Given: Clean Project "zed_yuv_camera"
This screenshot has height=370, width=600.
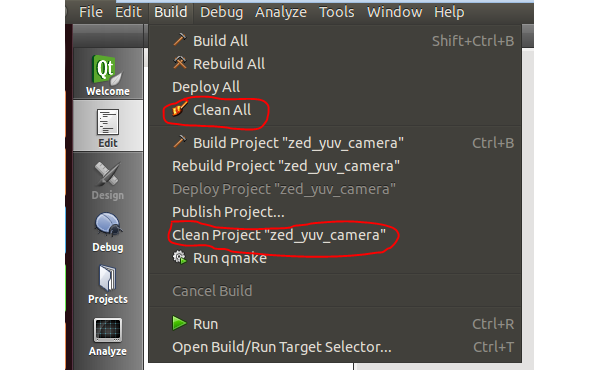Looking at the screenshot, I should 335,235.
